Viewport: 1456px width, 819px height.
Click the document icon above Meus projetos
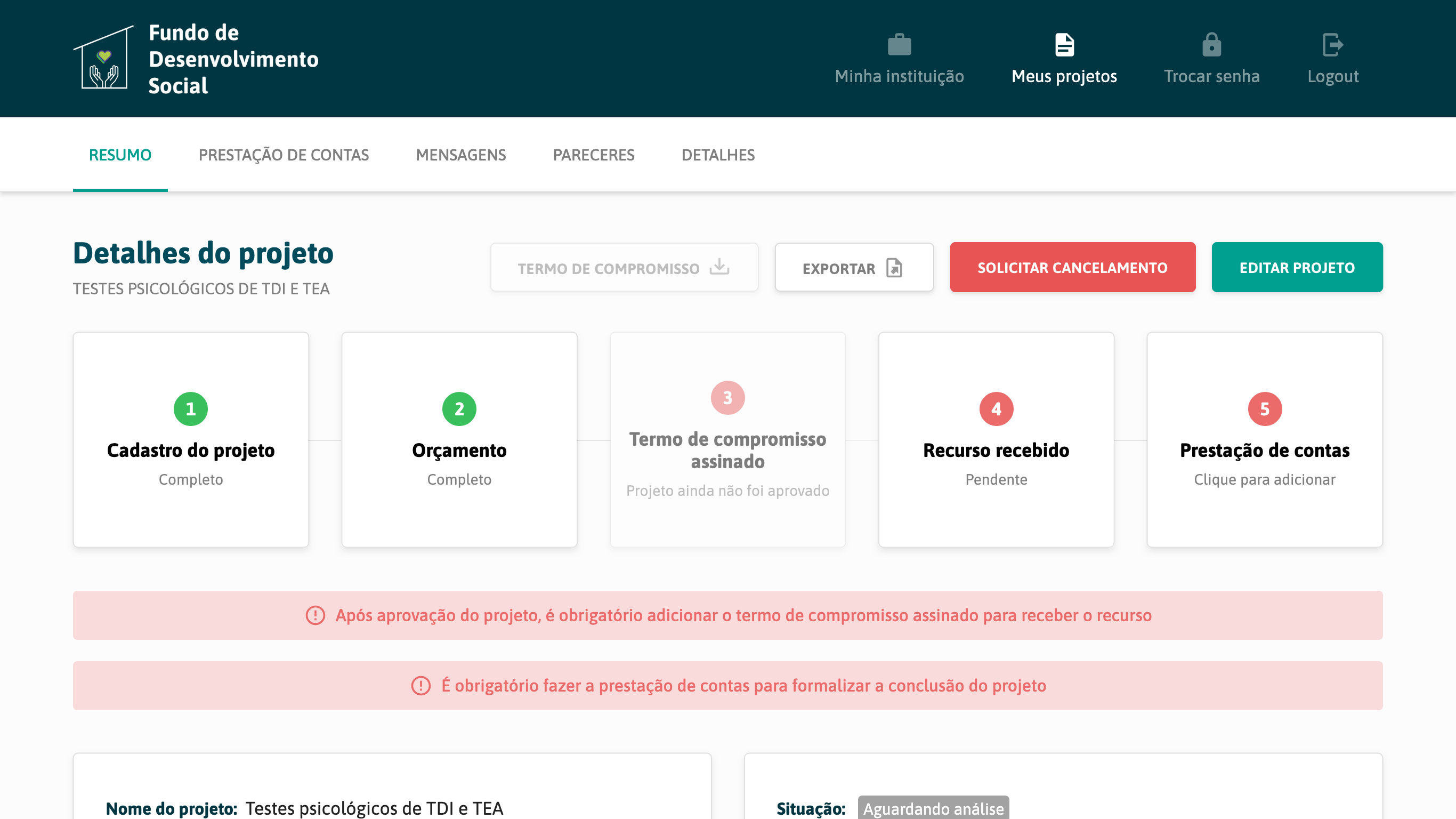tap(1064, 45)
